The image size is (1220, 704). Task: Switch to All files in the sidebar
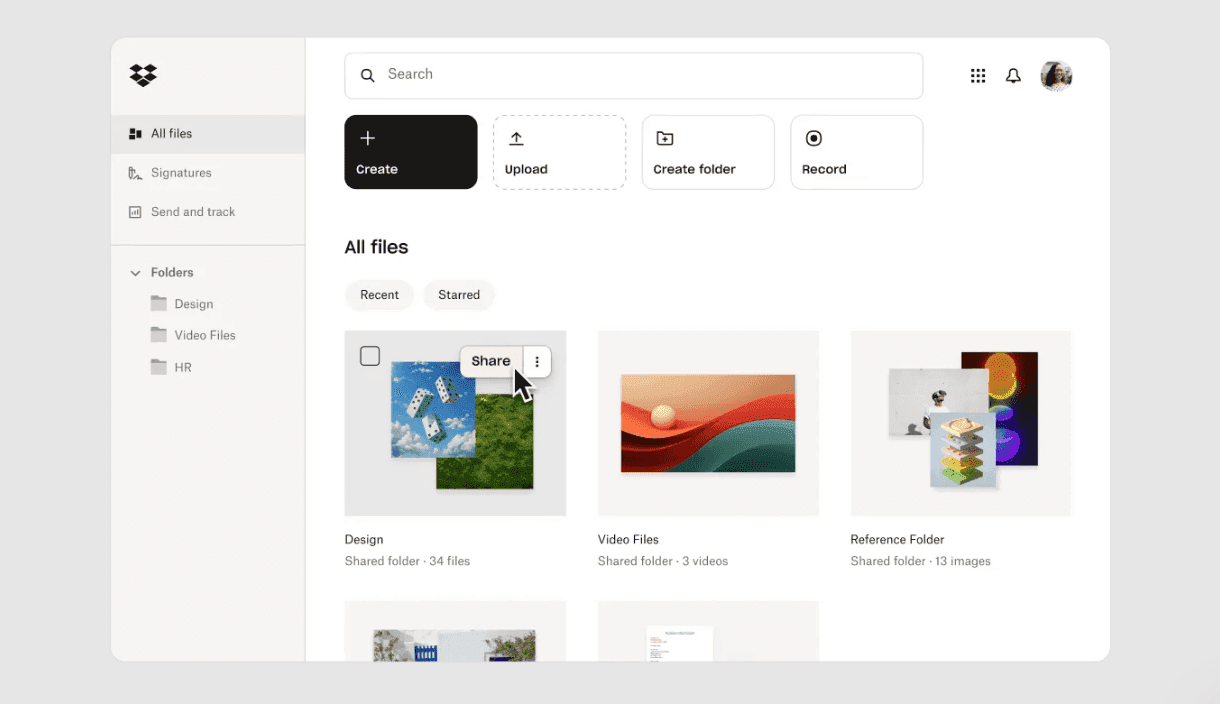(172, 133)
